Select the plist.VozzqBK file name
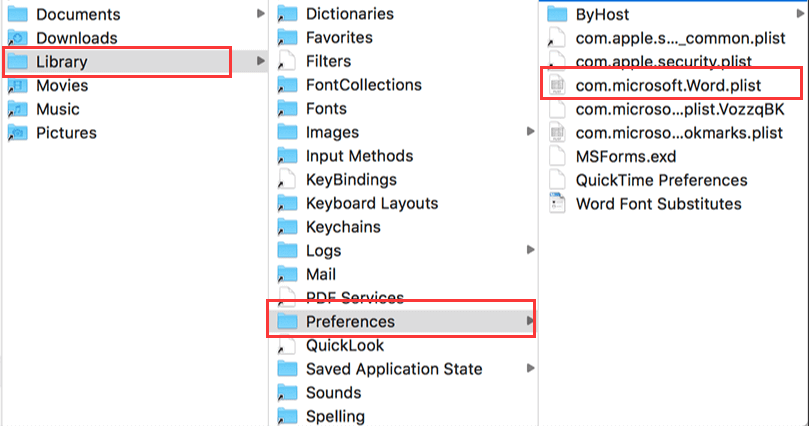 tap(680, 109)
